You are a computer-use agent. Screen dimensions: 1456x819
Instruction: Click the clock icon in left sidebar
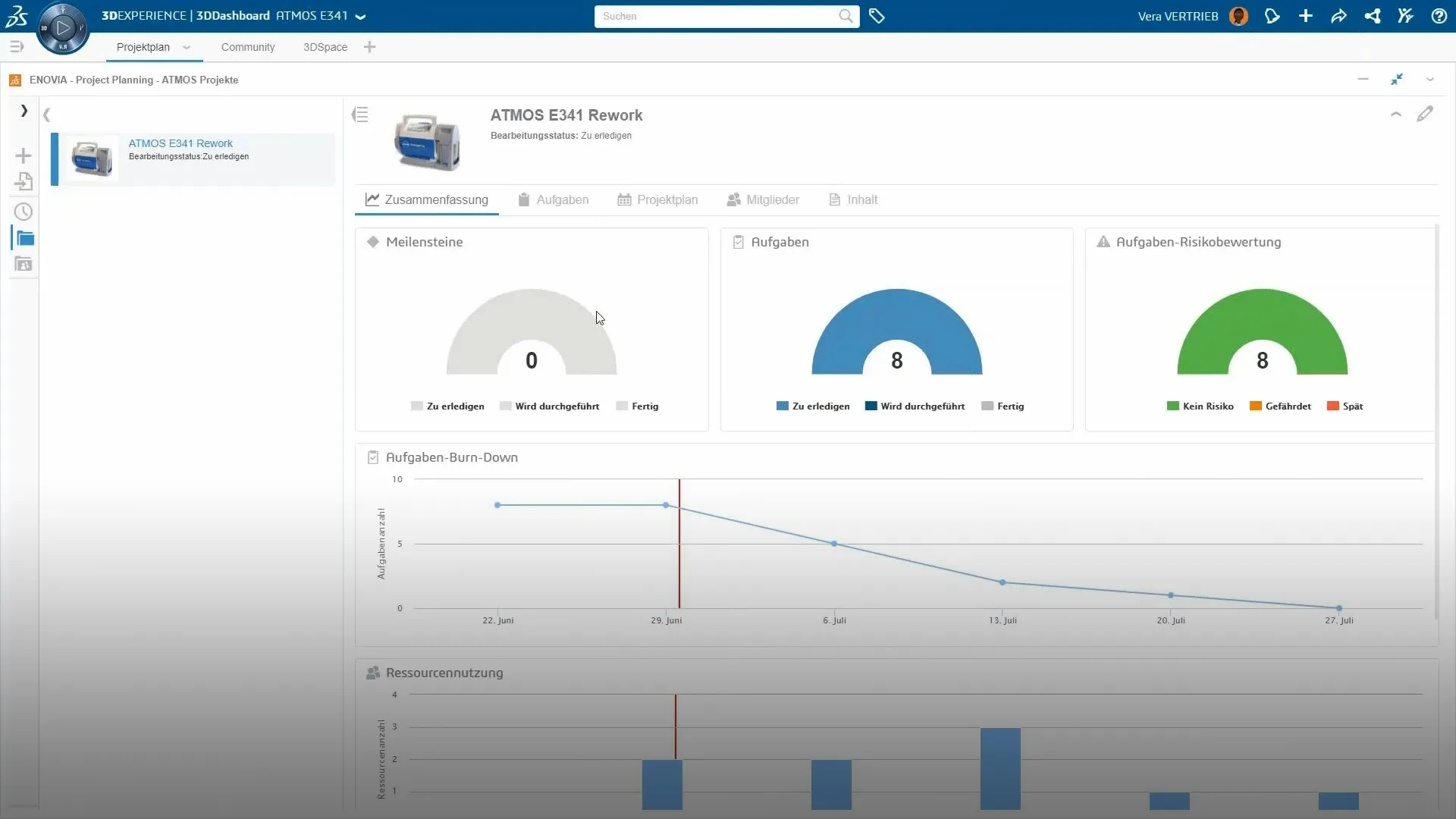24,212
